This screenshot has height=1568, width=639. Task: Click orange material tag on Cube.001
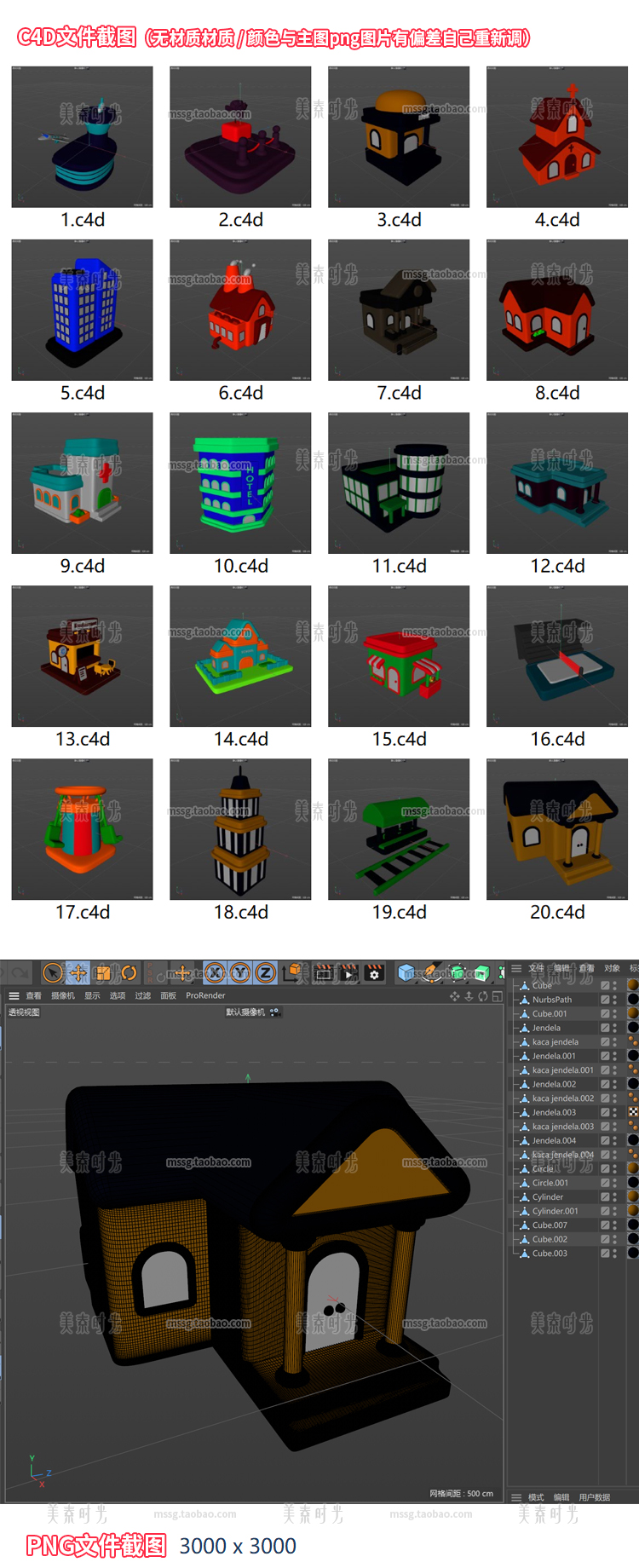[633, 1014]
